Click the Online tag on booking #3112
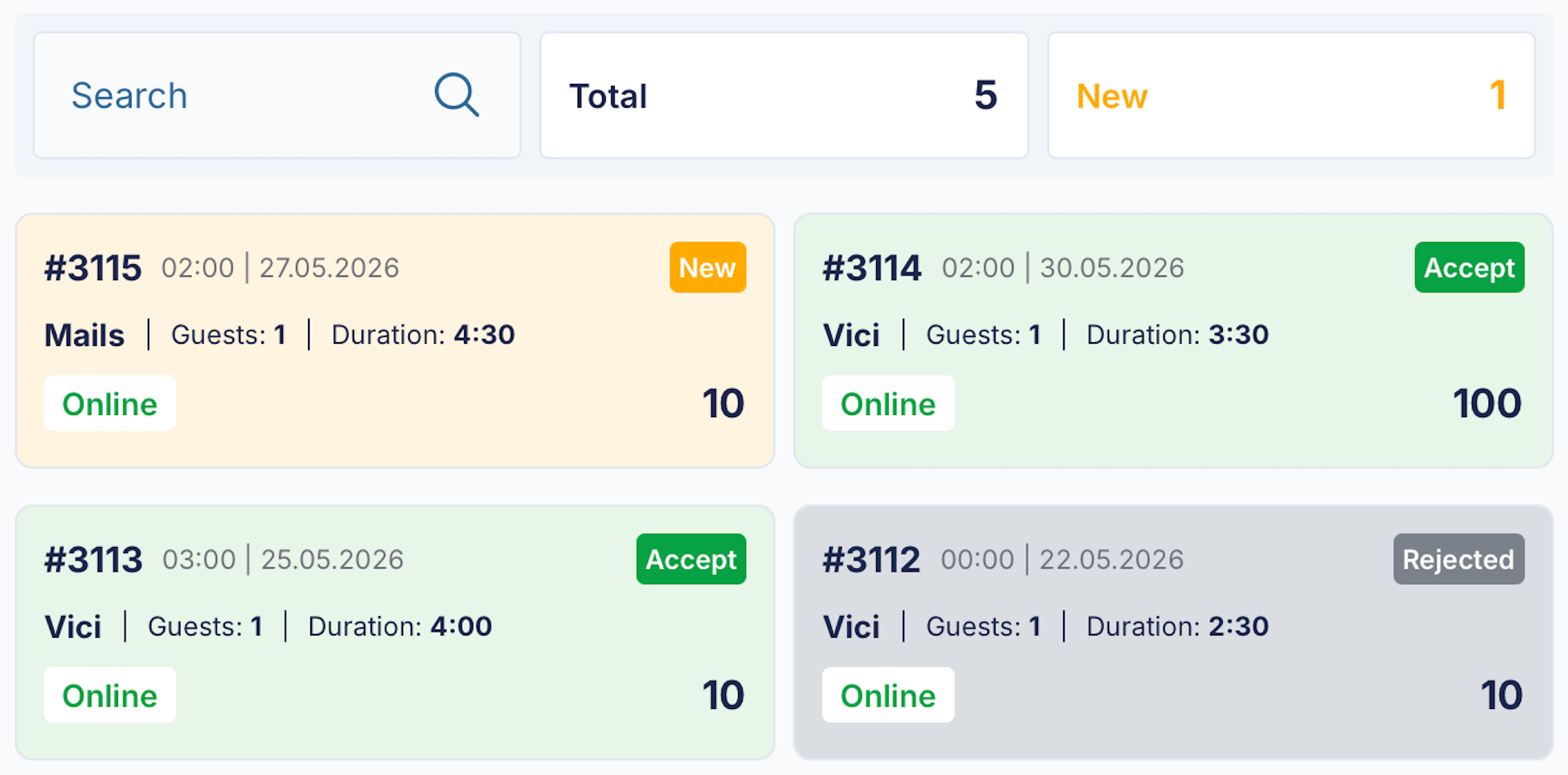The width and height of the screenshot is (1568, 775). pyautogui.click(x=888, y=696)
